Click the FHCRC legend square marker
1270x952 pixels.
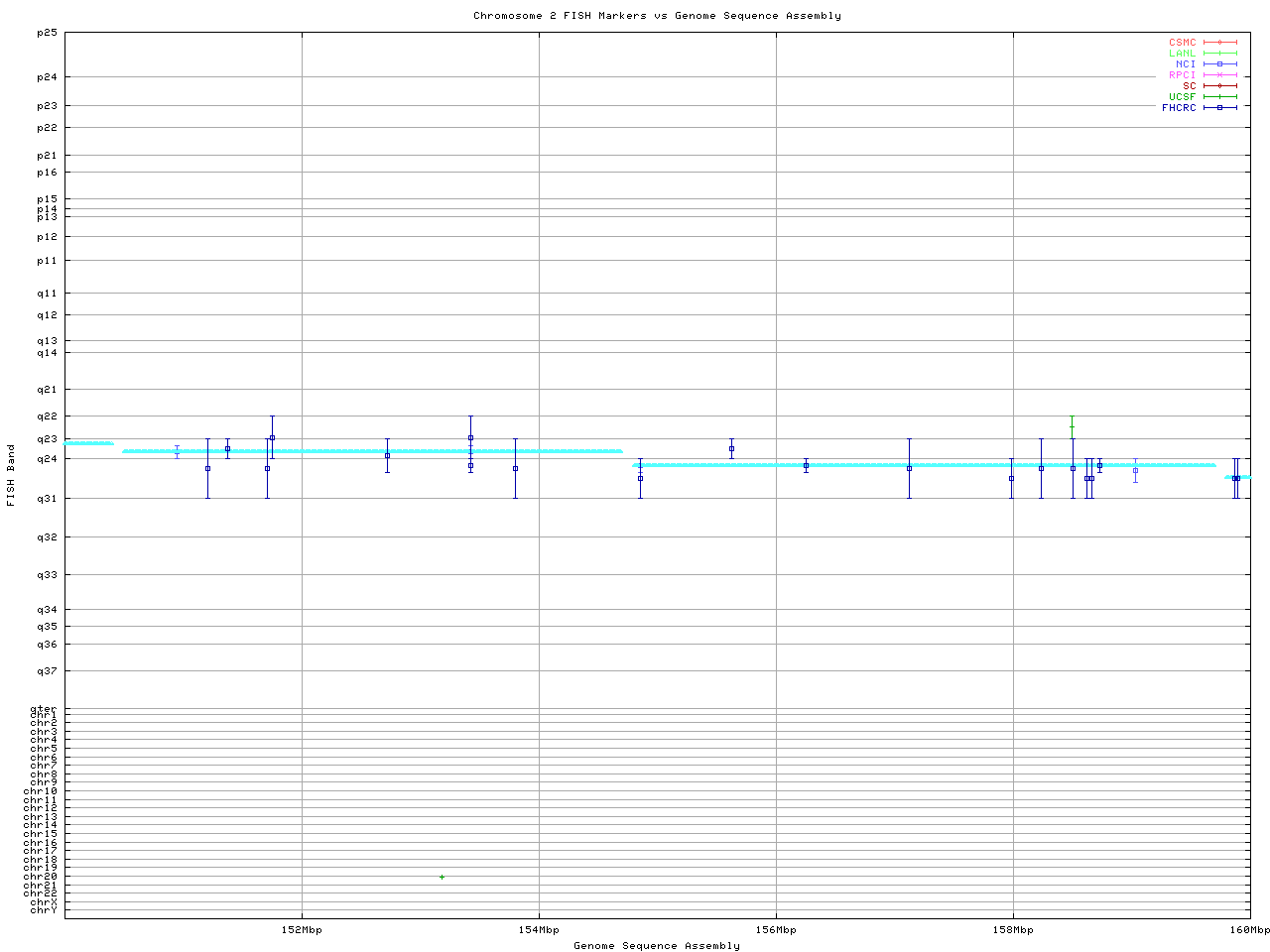pos(1219,108)
